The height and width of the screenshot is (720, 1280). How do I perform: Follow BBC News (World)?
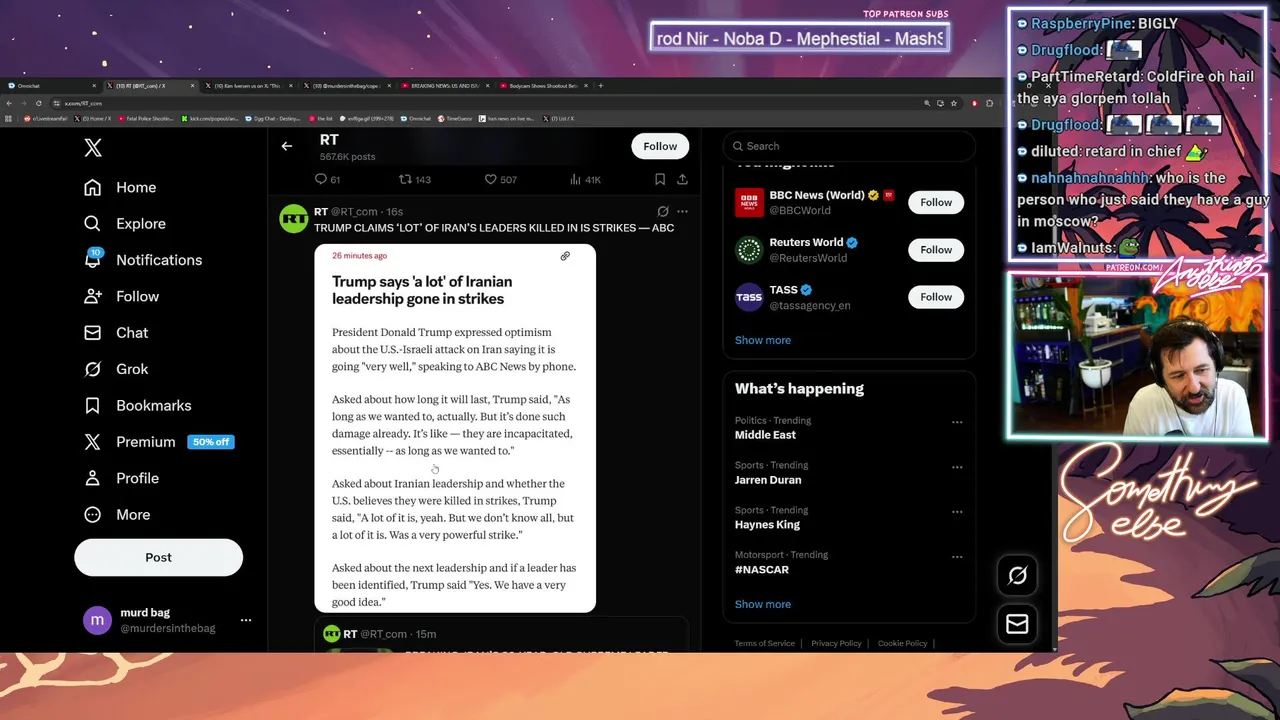(x=936, y=202)
